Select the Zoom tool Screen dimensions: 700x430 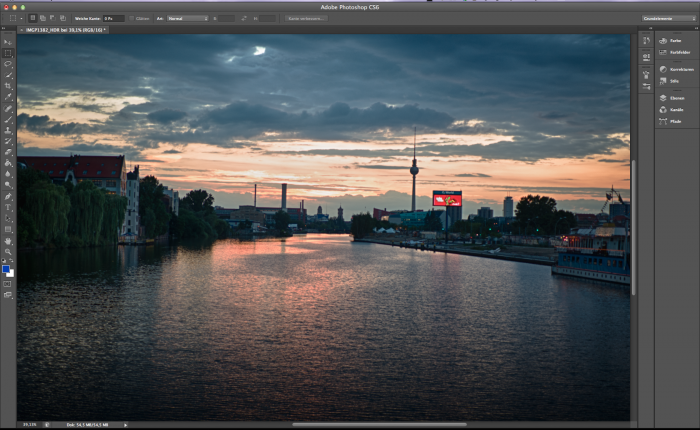(8, 252)
